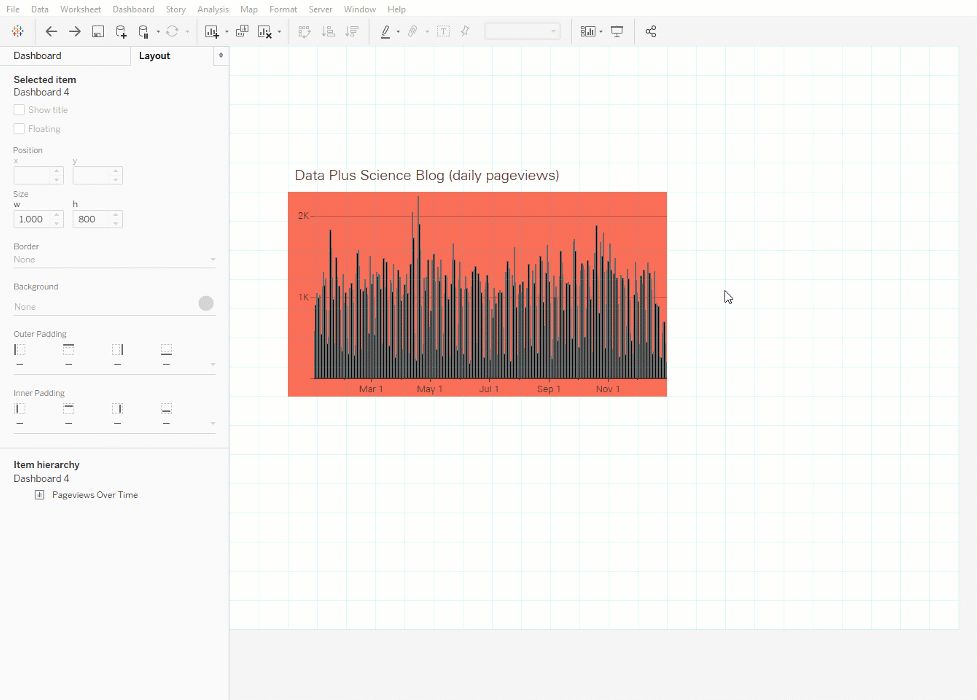
Task: Click the Share icon in toolbar
Action: 651,31
